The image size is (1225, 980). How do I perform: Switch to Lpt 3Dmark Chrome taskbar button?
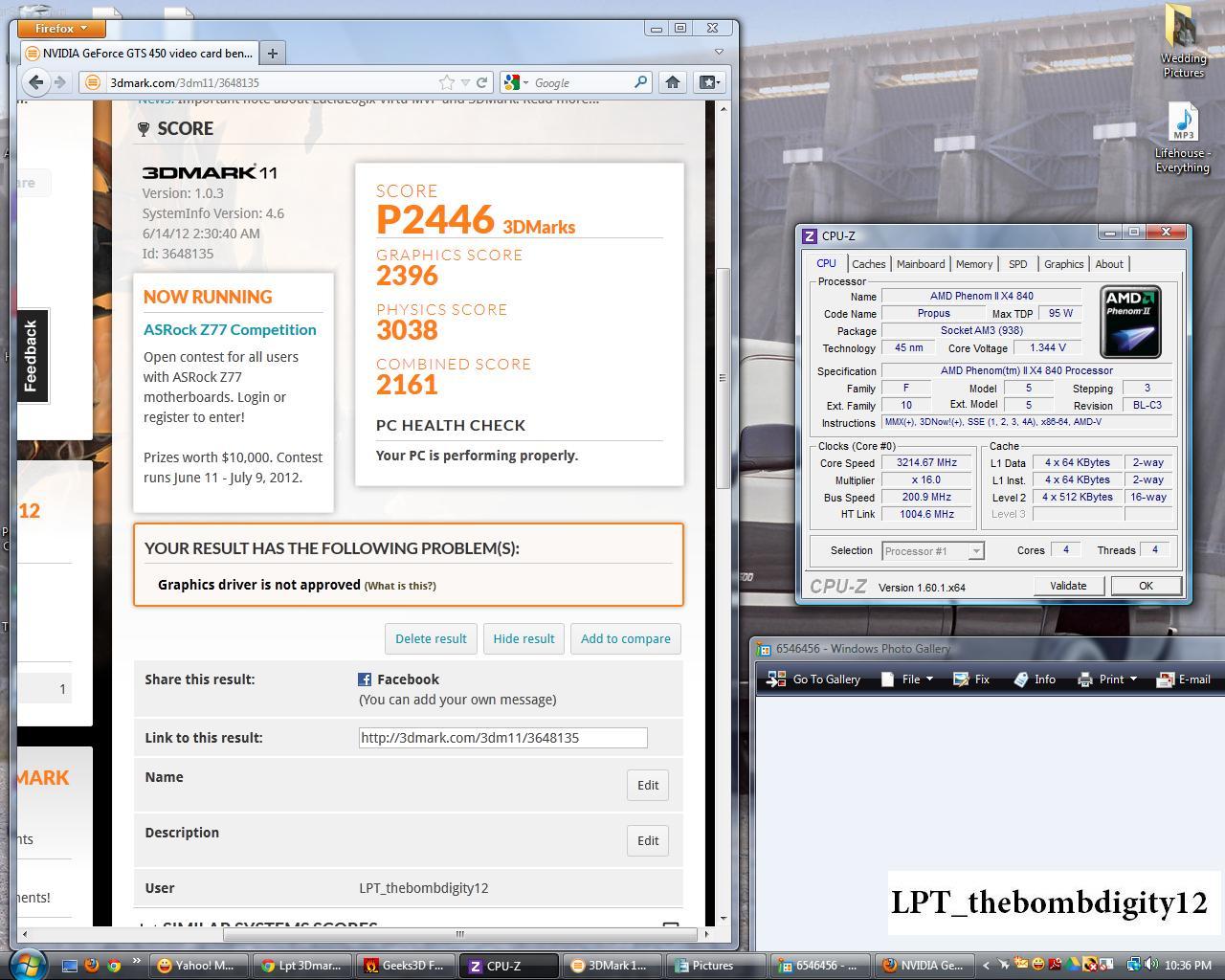click(302, 966)
